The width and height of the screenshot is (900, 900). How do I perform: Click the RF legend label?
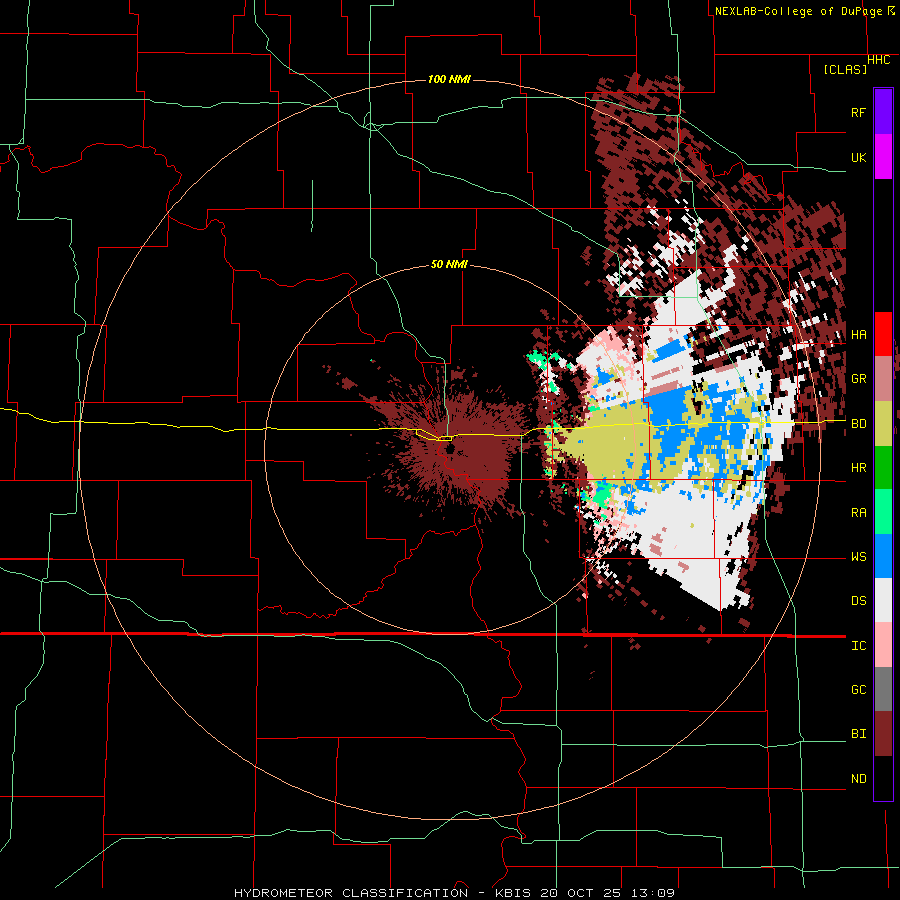pos(858,112)
